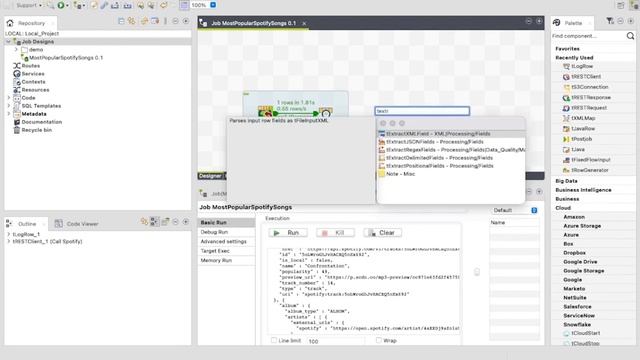Click the Recycle bin icon
The height and width of the screenshot is (360, 640).
17,130
